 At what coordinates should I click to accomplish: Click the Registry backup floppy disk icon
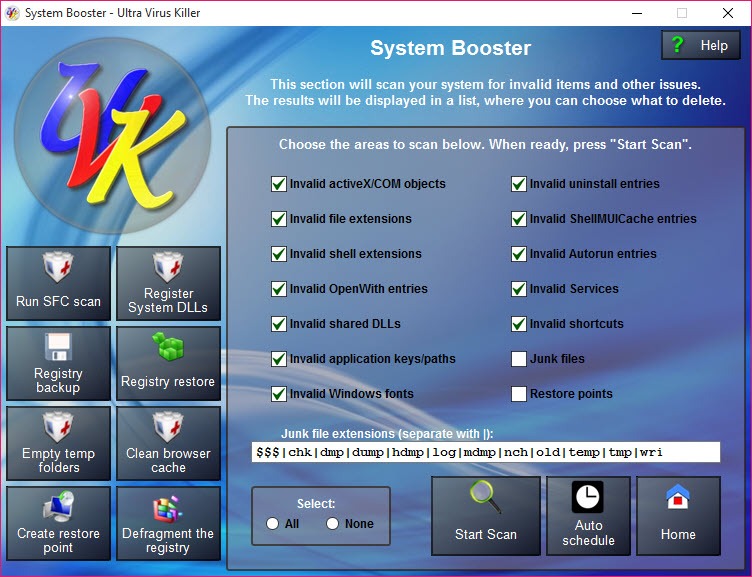click(58, 346)
